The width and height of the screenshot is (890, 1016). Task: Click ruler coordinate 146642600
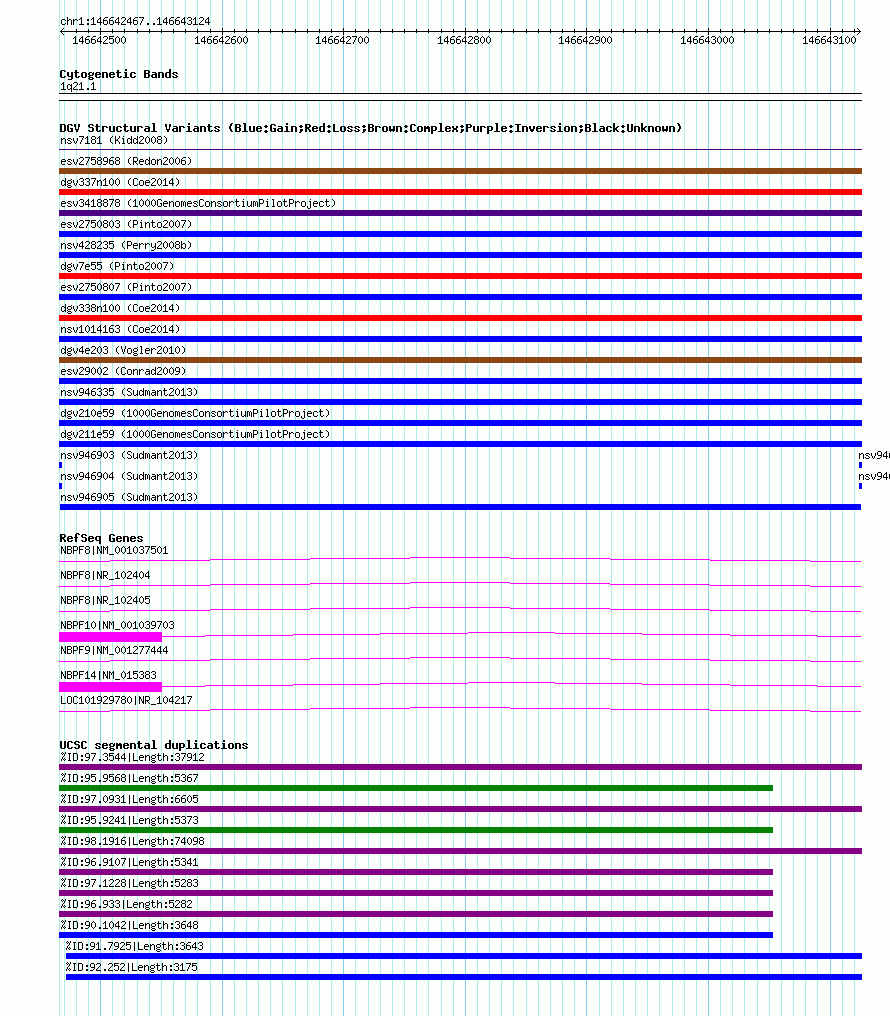coord(221,40)
